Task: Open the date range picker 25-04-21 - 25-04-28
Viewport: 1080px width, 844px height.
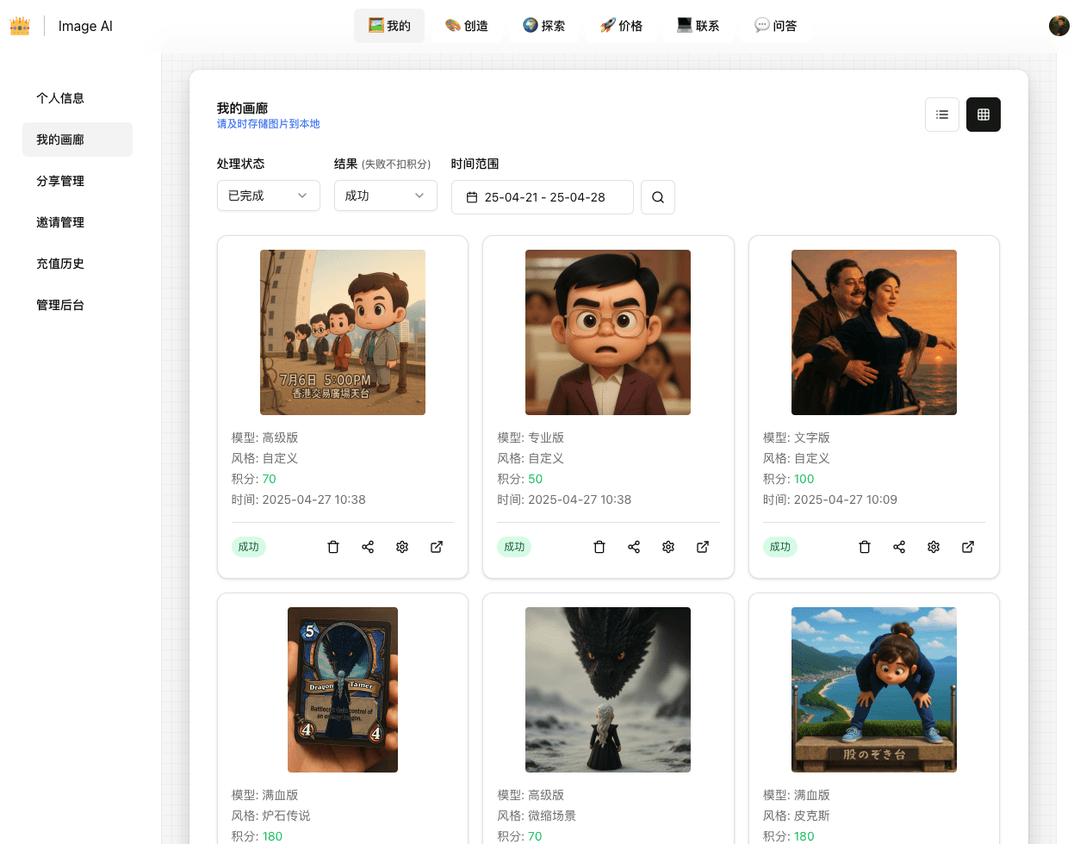Action: (x=542, y=197)
